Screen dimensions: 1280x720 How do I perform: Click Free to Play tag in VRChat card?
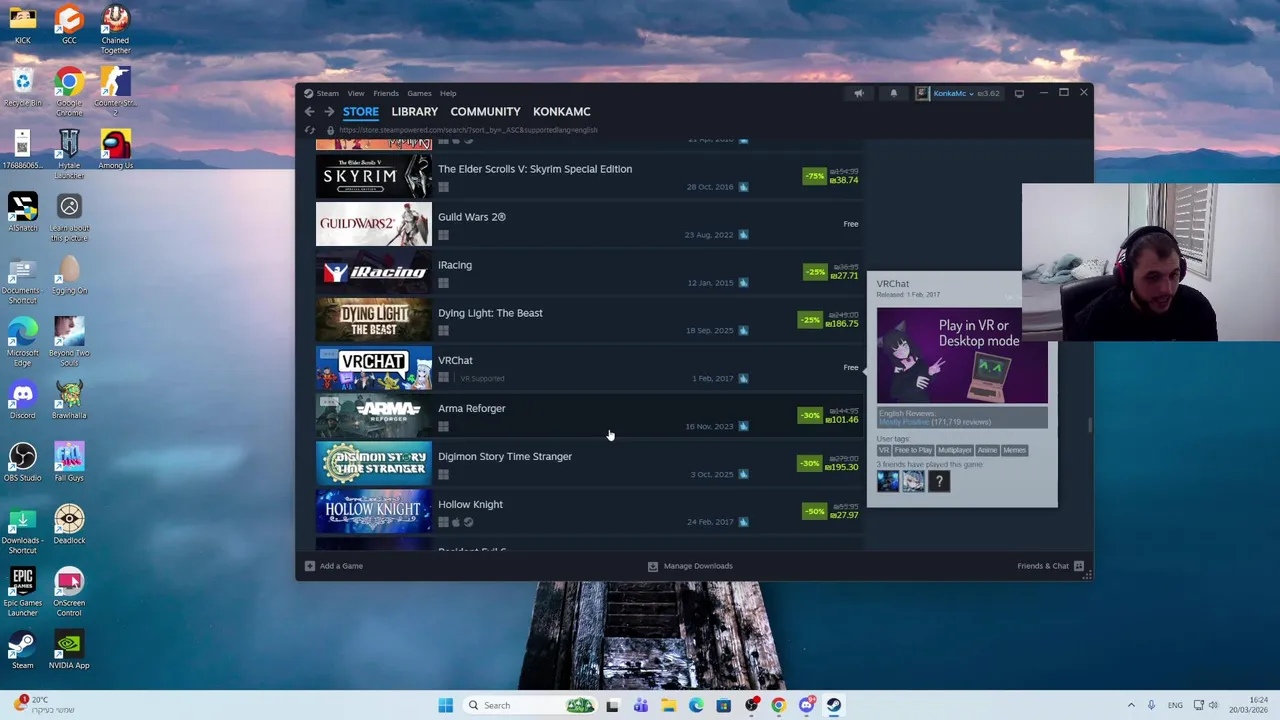click(x=912, y=450)
